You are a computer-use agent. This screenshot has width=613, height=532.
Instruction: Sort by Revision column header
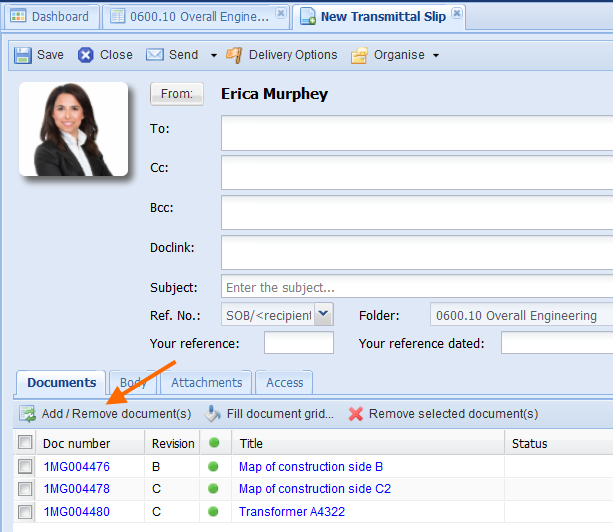172,443
